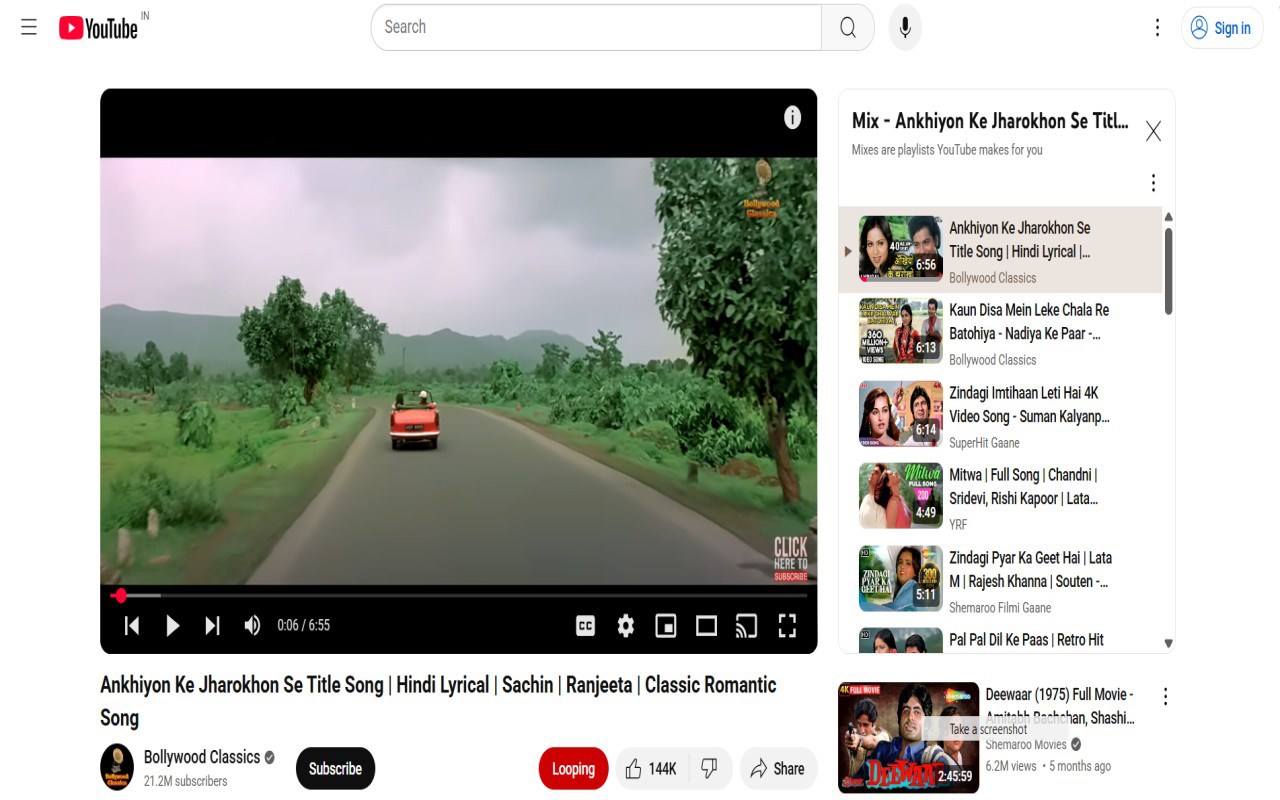This screenshot has width=1280, height=800.
Task: Cast video to TV
Action: (747, 626)
